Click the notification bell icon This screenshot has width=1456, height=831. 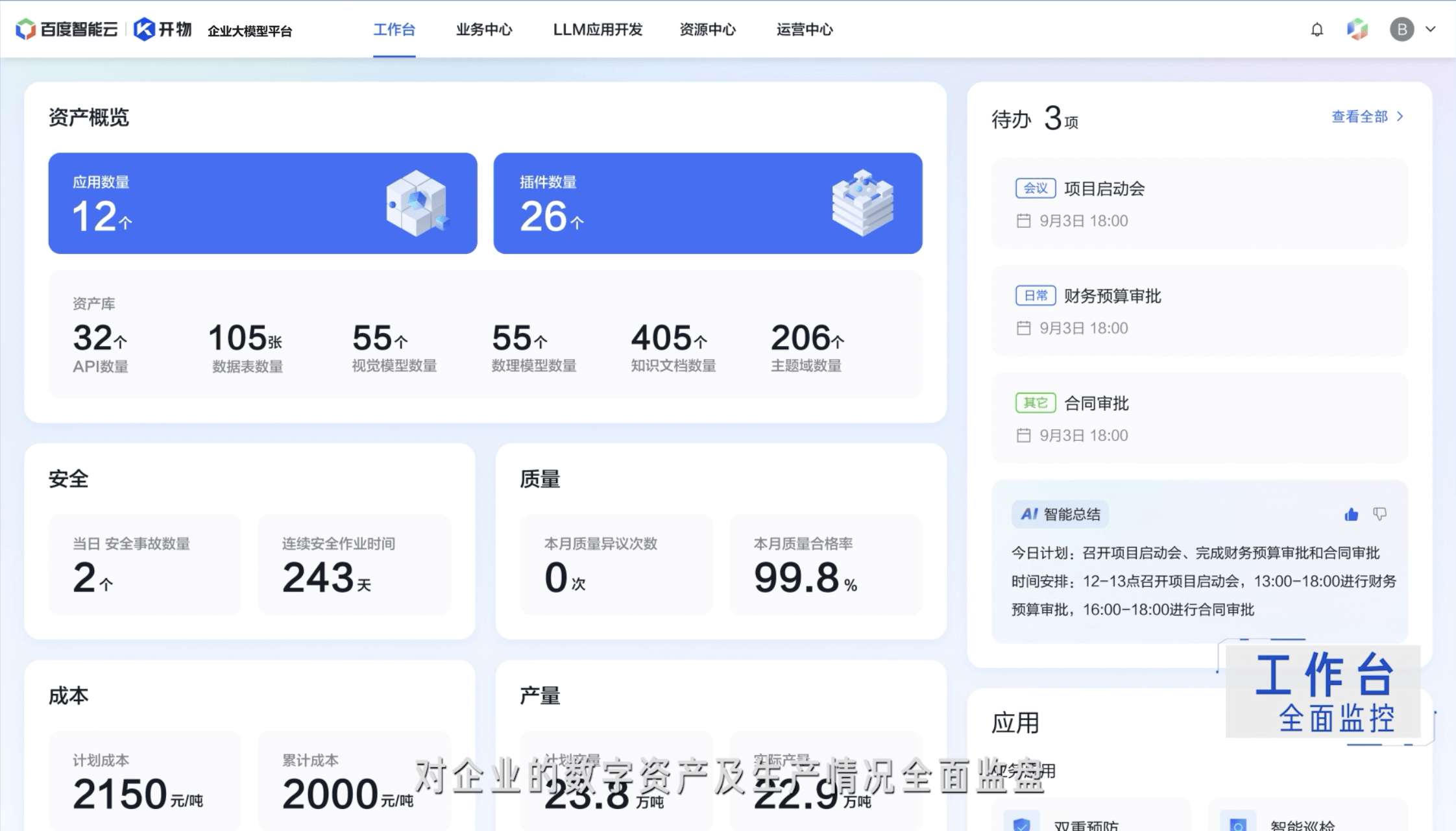click(x=1316, y=30)
